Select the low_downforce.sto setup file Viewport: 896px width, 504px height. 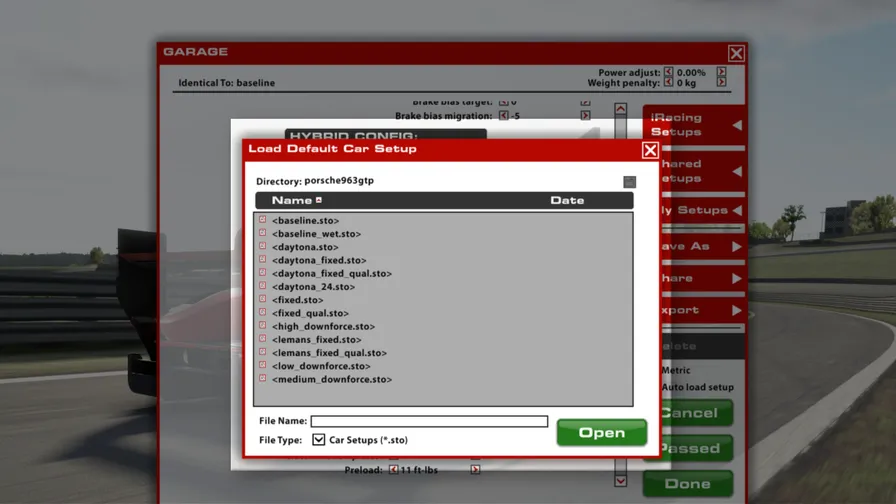pos(321,366)
